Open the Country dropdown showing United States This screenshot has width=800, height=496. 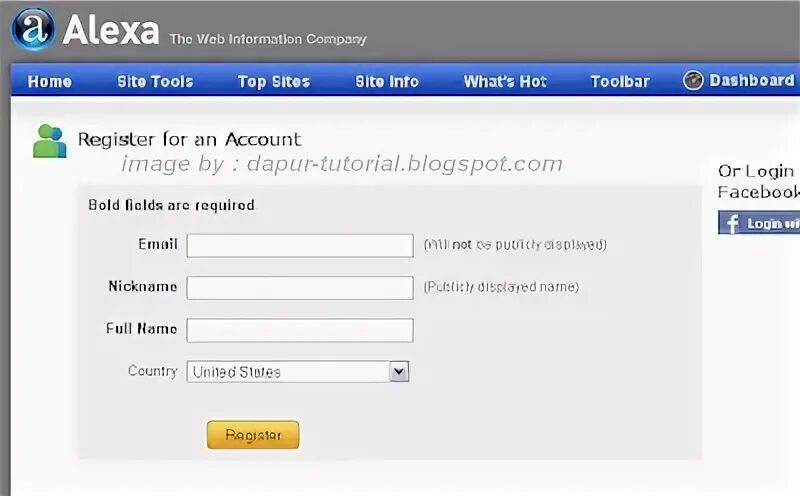pyautogui.click(x=298, y=371)
